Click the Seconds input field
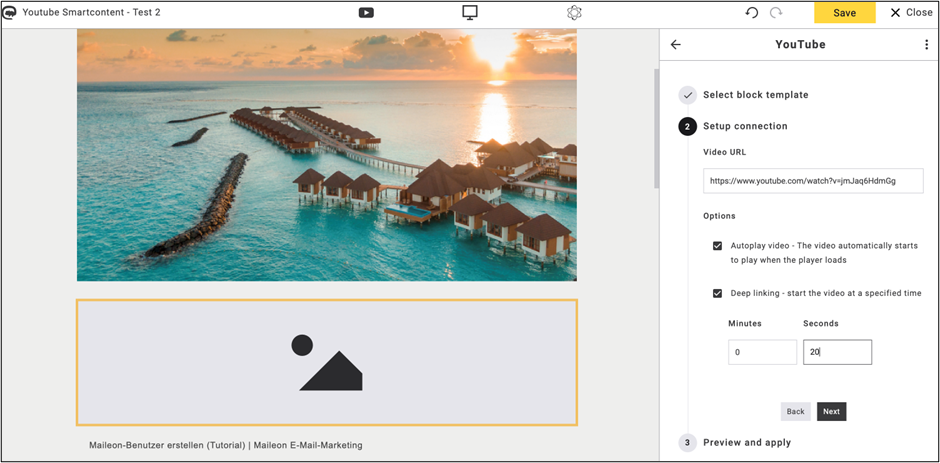The image size is (940, 463). click(837, 352)
